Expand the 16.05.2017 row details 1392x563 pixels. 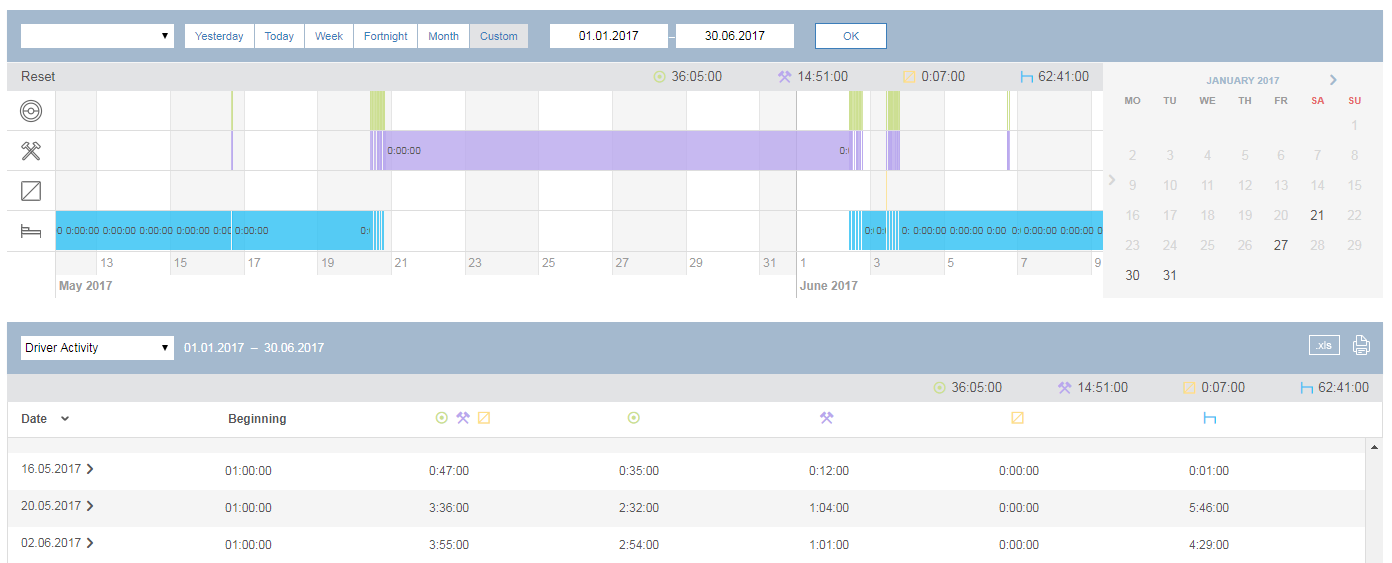click(x=90, y=468)
